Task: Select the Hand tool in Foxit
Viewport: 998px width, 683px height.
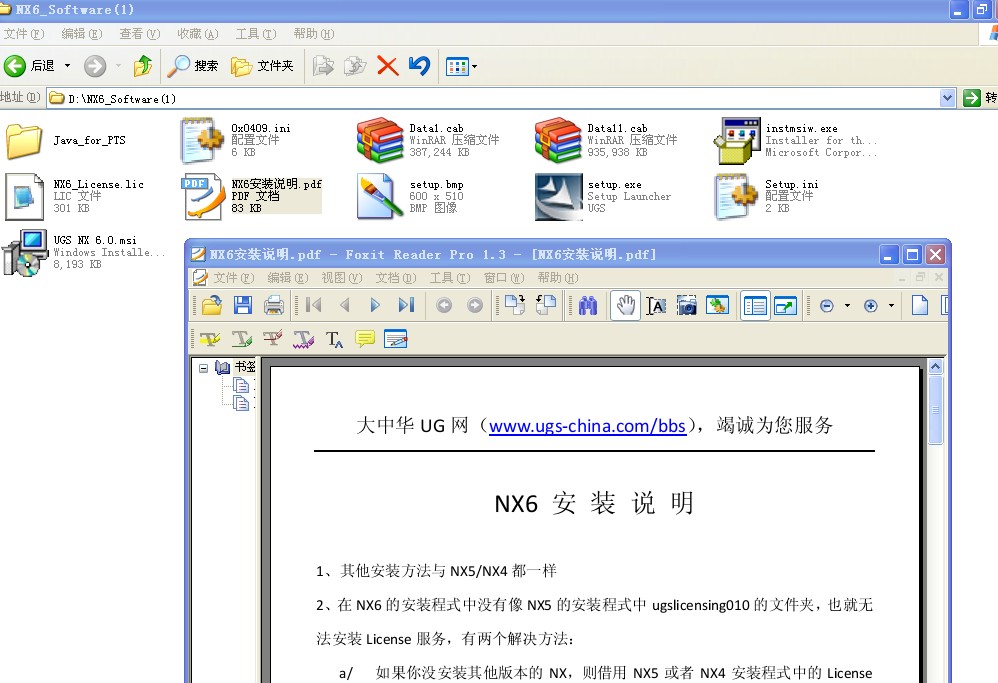Action: pyautogui.click(x=625, y=306)
